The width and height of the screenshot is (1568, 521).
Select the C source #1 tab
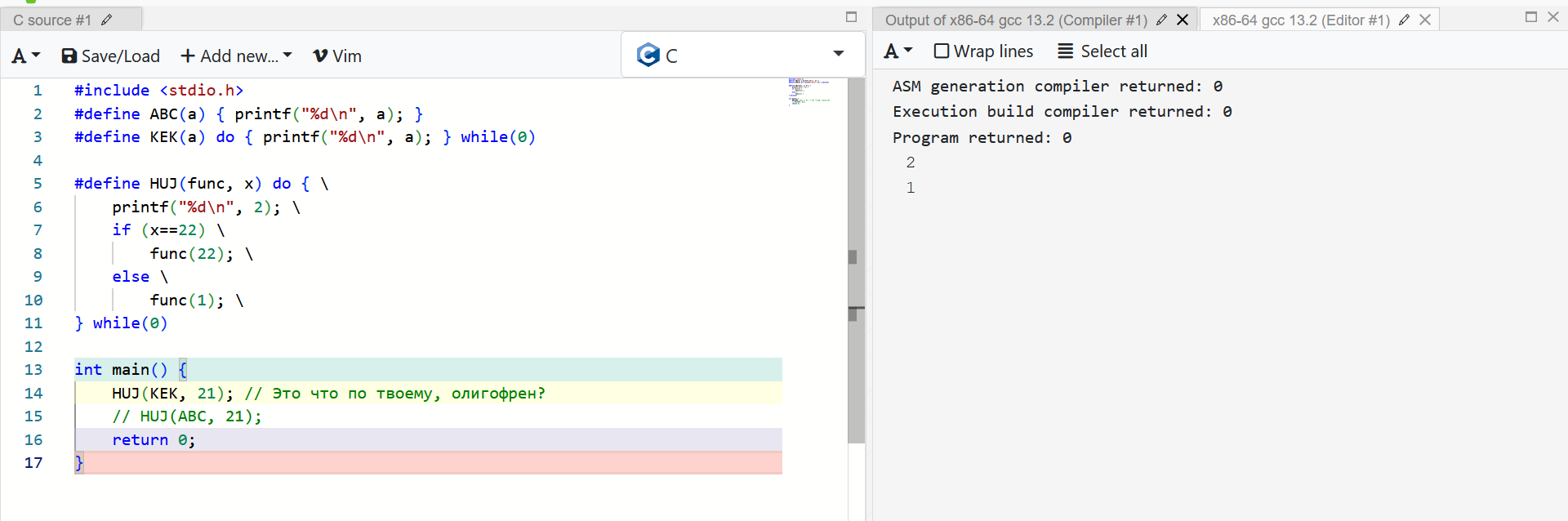click(52, 20)
